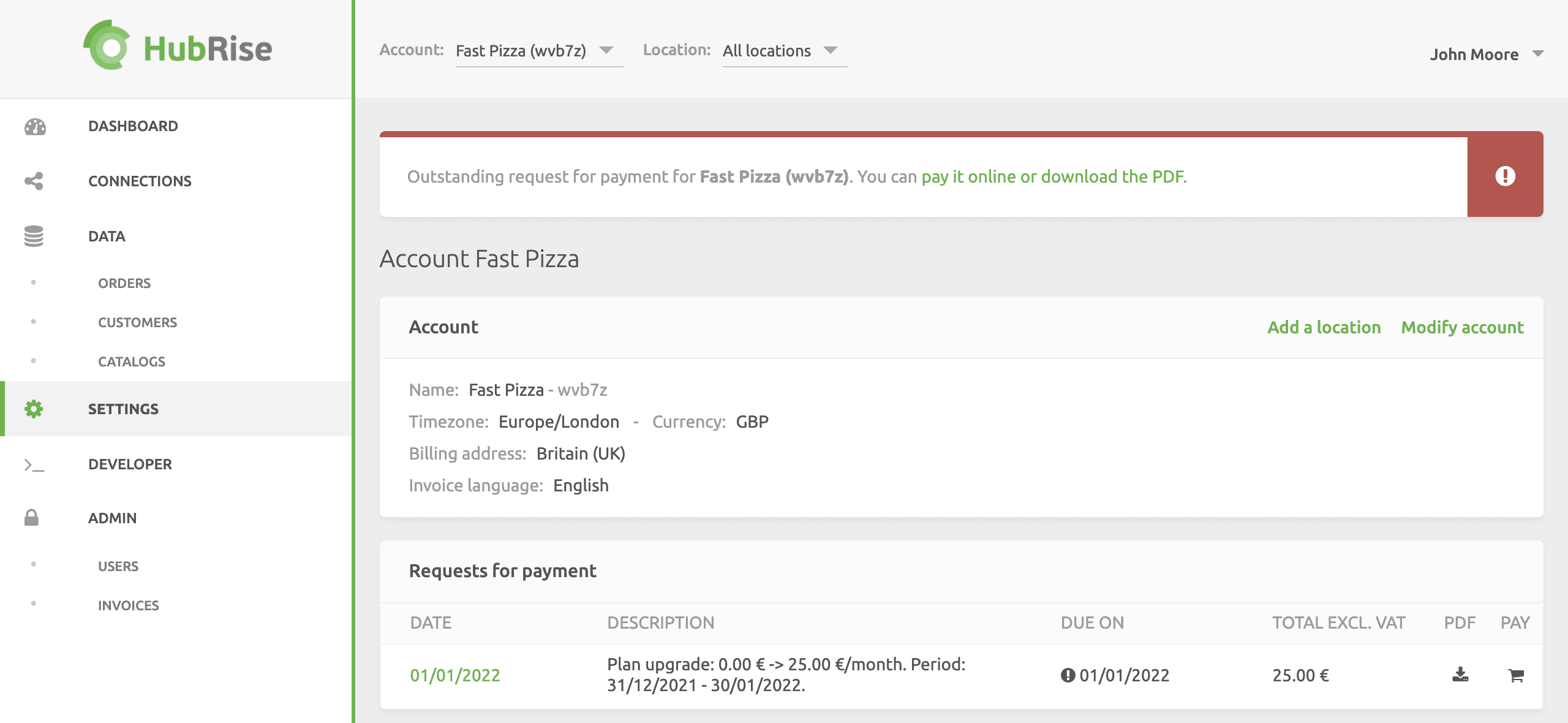Open the Account dropdown showing Fast Pizza
Image resolution: width=1568 pixels, height=723 pixels.
point(538,51)
